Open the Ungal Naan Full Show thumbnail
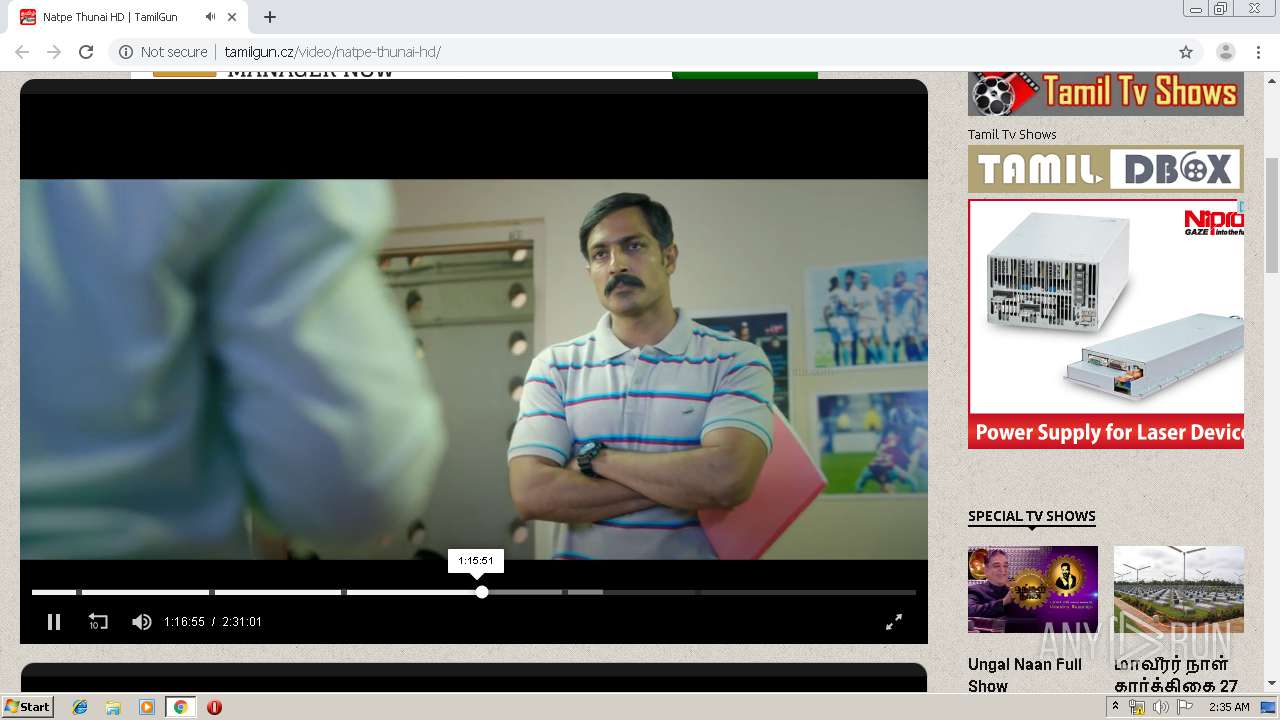 pyautogui.click(x=1033, y=589)
